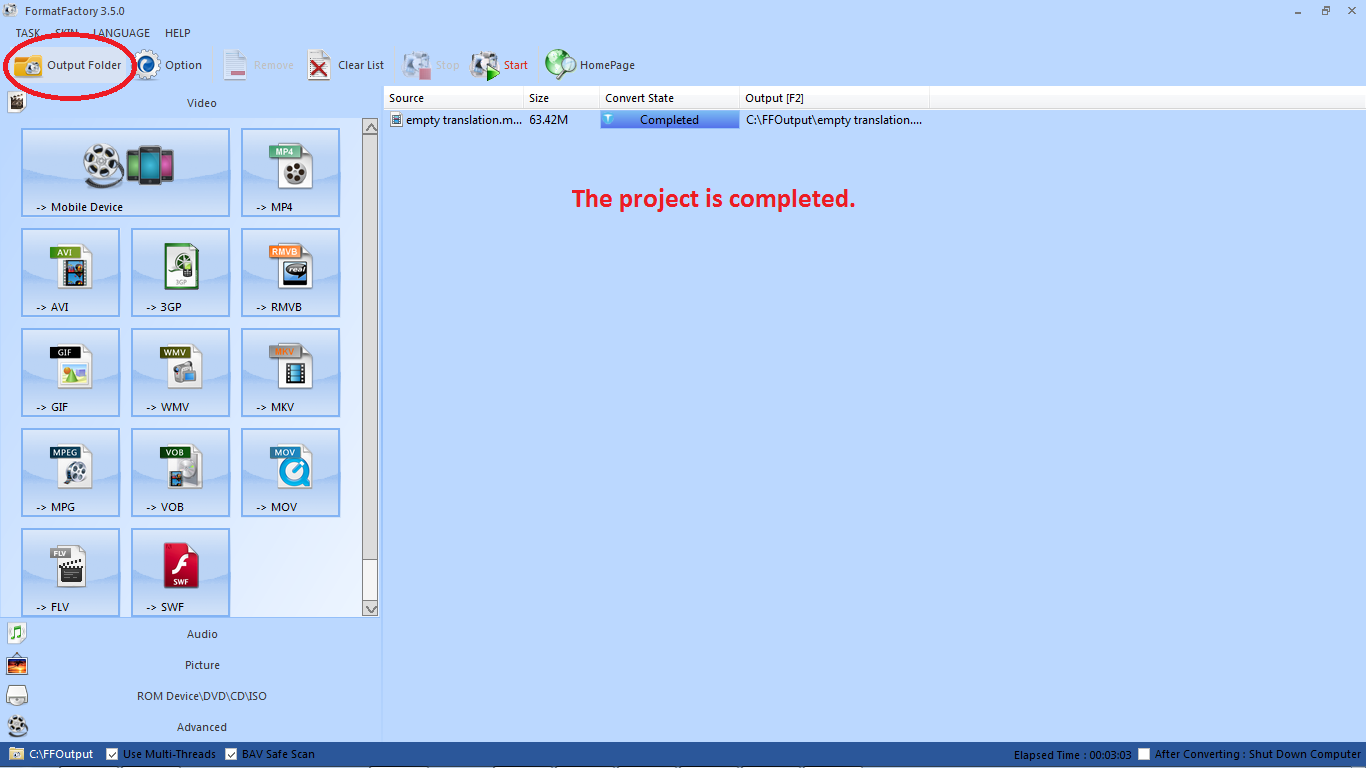Image resolution: width=1366 pixels, height=768 pixels.
Task: Select the empty translation.m... source row
Action: point(455,120)
